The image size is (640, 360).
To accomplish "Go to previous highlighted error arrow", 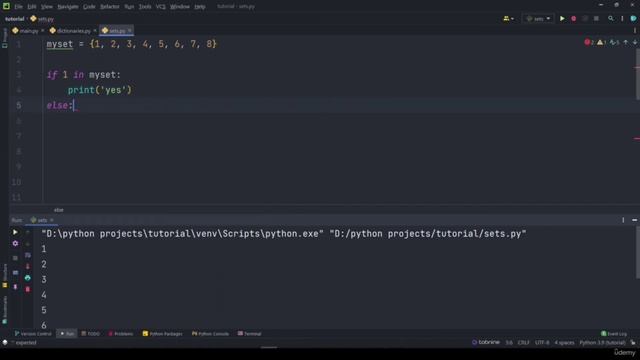I will 626,42.
